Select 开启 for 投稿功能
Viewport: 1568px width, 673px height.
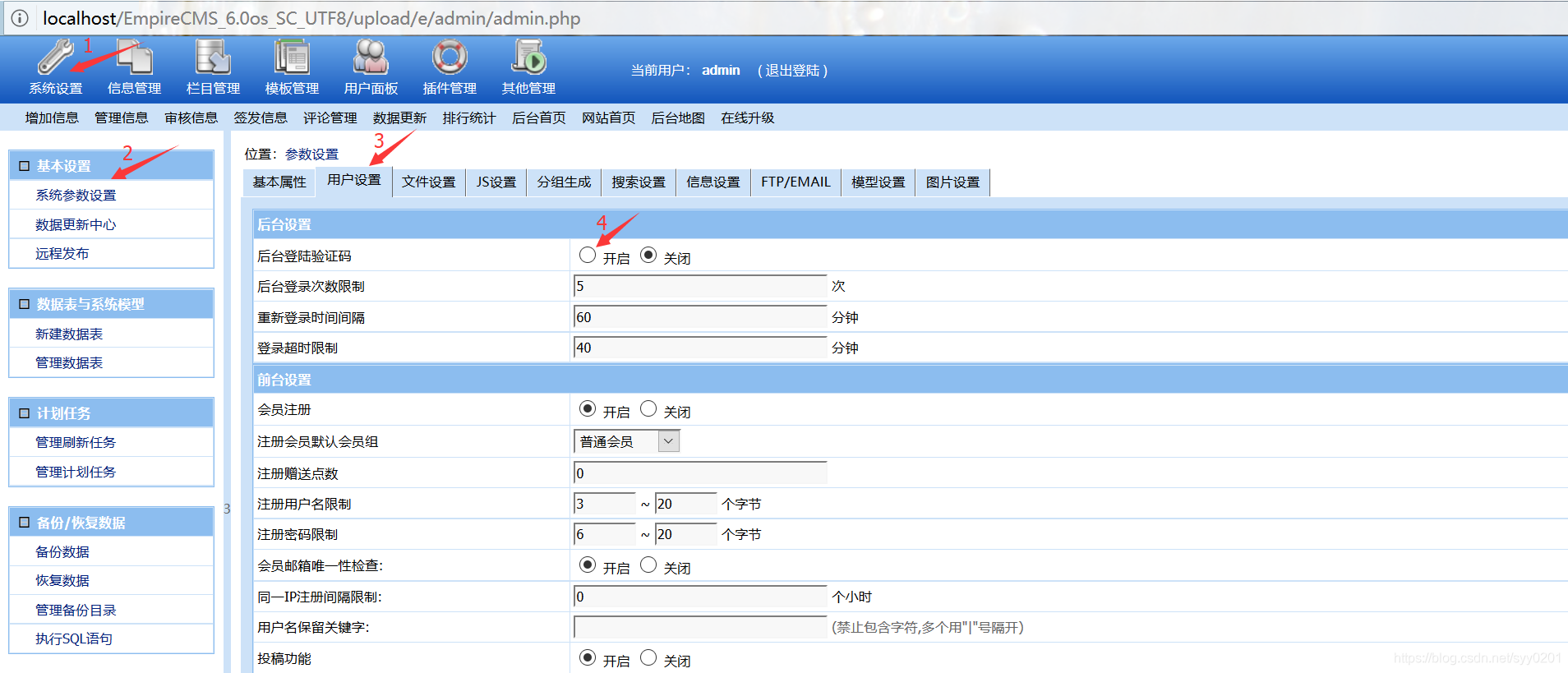(x=587, y=658)
